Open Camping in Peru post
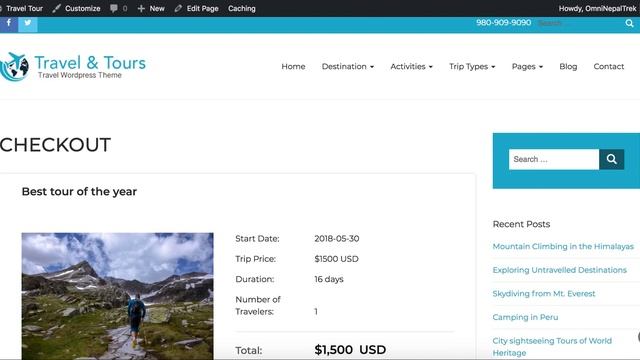The height and width of the screenshot is (360, 640). tap(525, 317)
